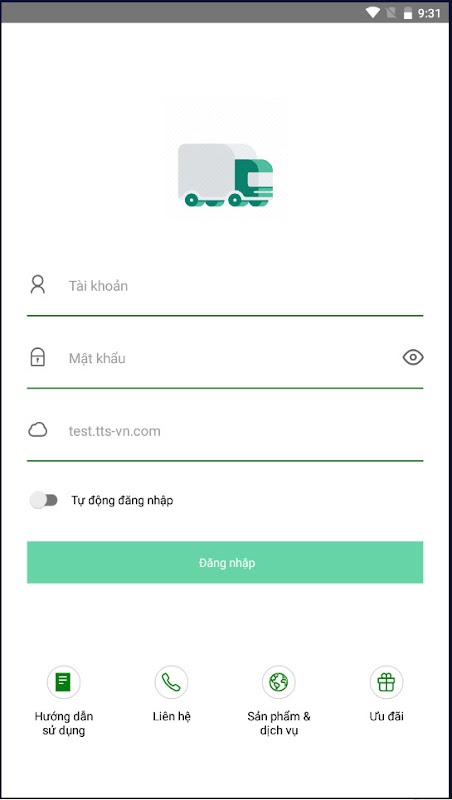The height and width of the screenshot is (800, 452).
Task: Show password with the eye icon
Action: coord(413,358)
